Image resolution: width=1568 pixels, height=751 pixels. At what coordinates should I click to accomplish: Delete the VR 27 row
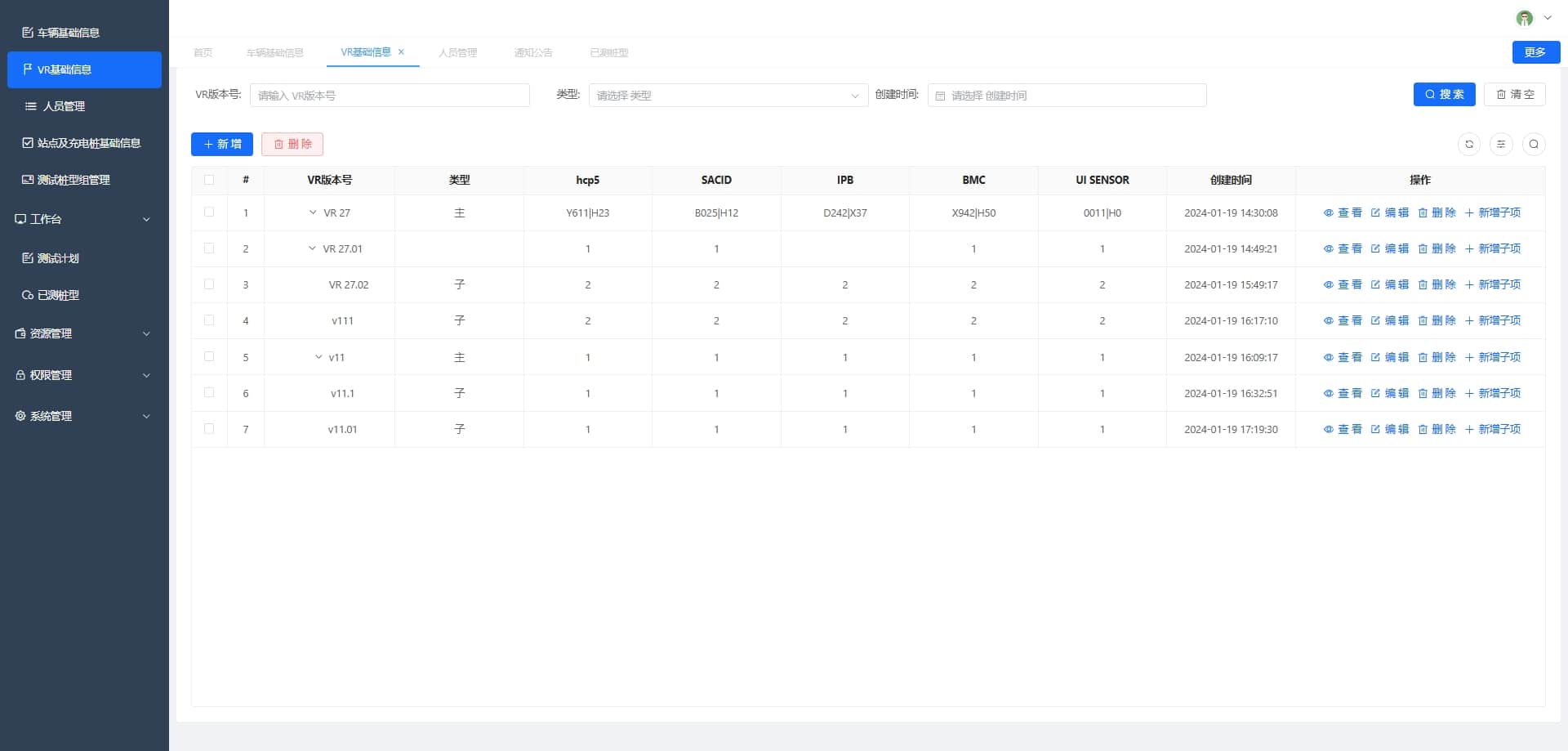click(1437, 212)
